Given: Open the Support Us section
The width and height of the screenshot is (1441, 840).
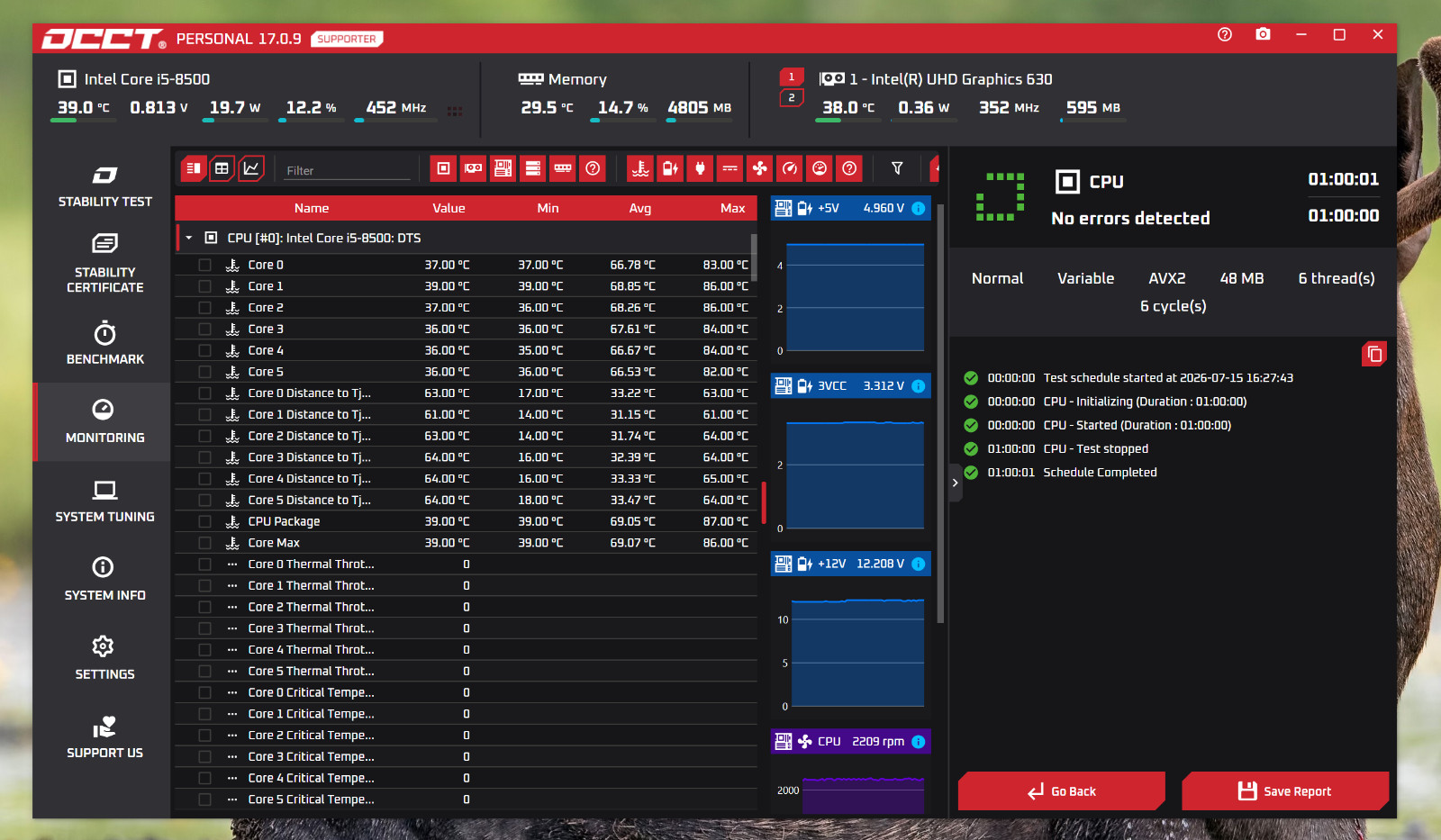Looking at the screenshot, I should pos(104,737).
